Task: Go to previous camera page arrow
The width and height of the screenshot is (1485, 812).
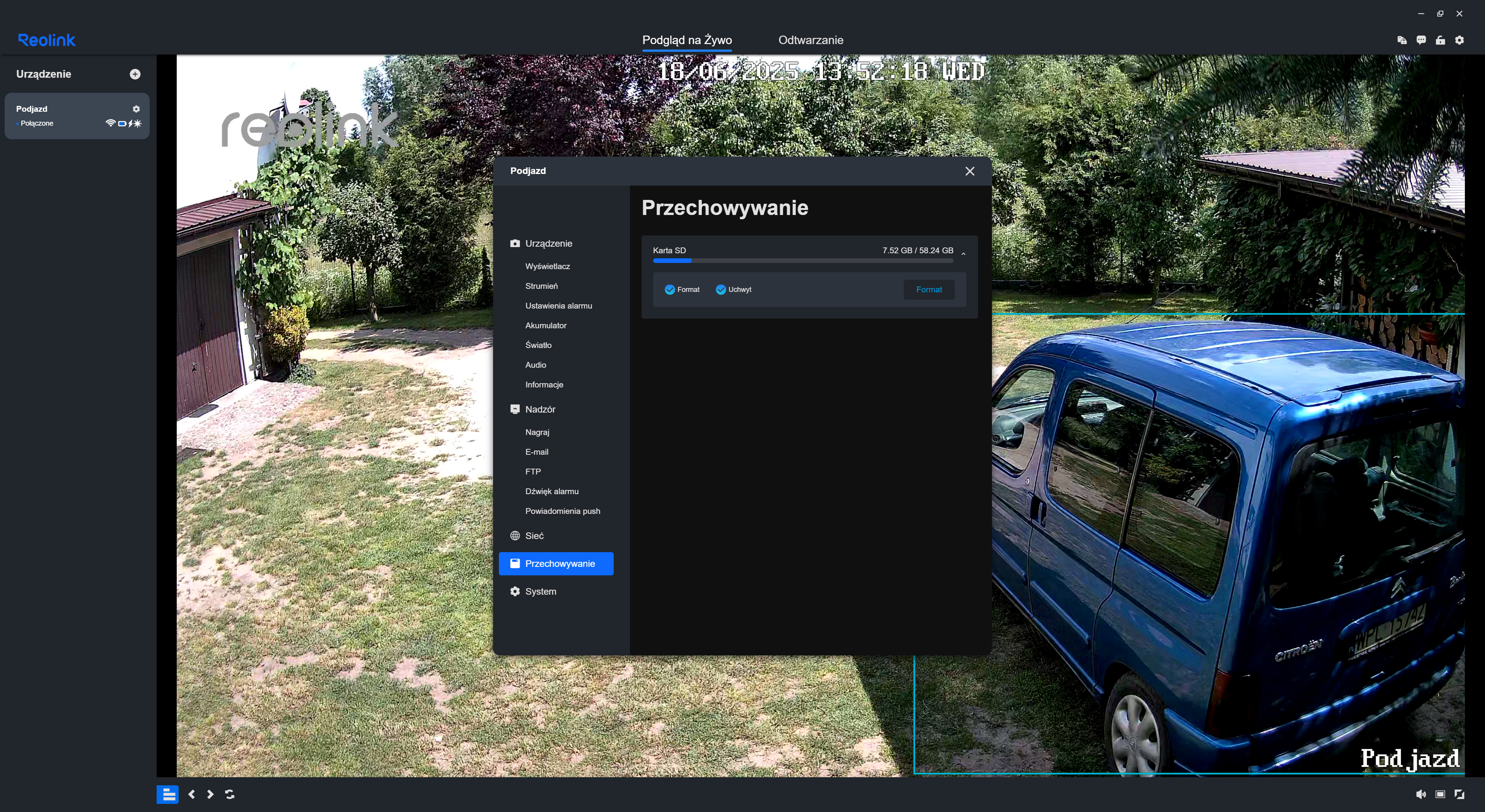Action: point(191,794)
